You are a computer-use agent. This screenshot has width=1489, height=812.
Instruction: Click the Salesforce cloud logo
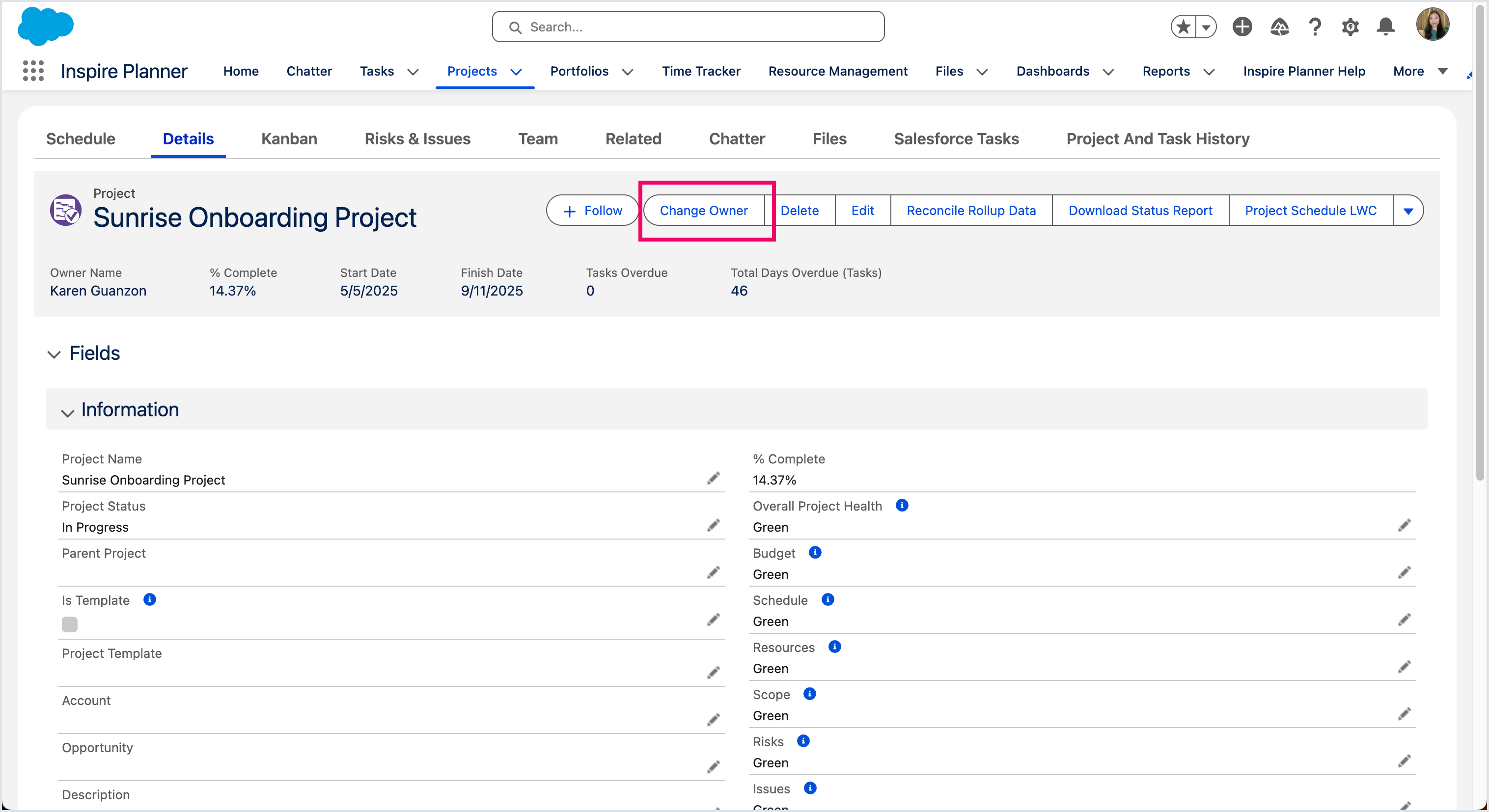pos(46,27)
